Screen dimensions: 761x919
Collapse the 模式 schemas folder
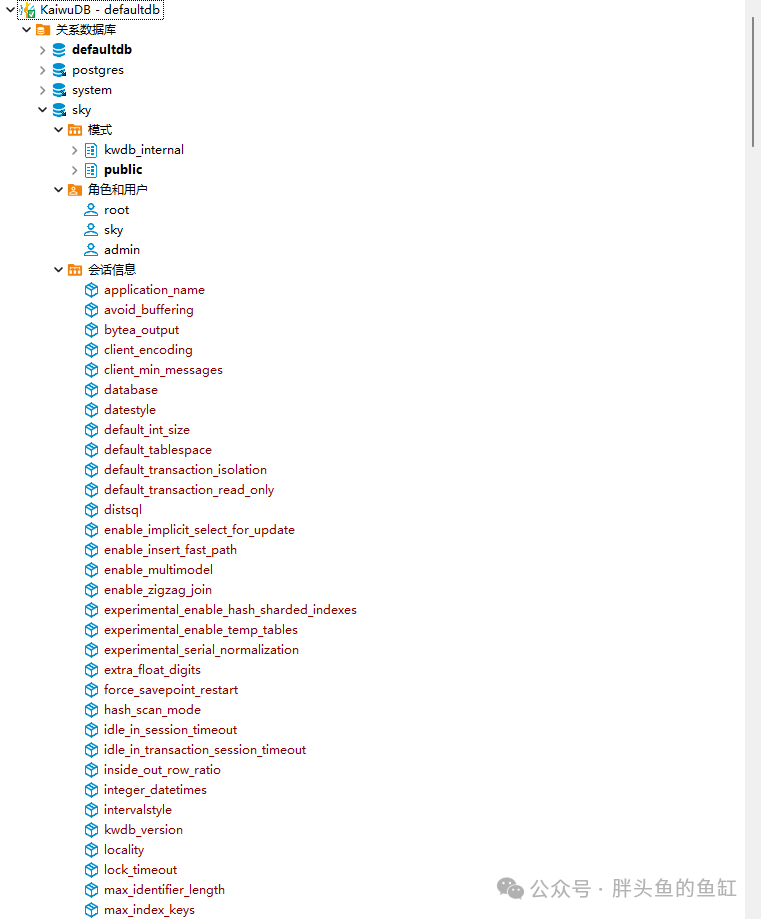click(x=58, y=130)
